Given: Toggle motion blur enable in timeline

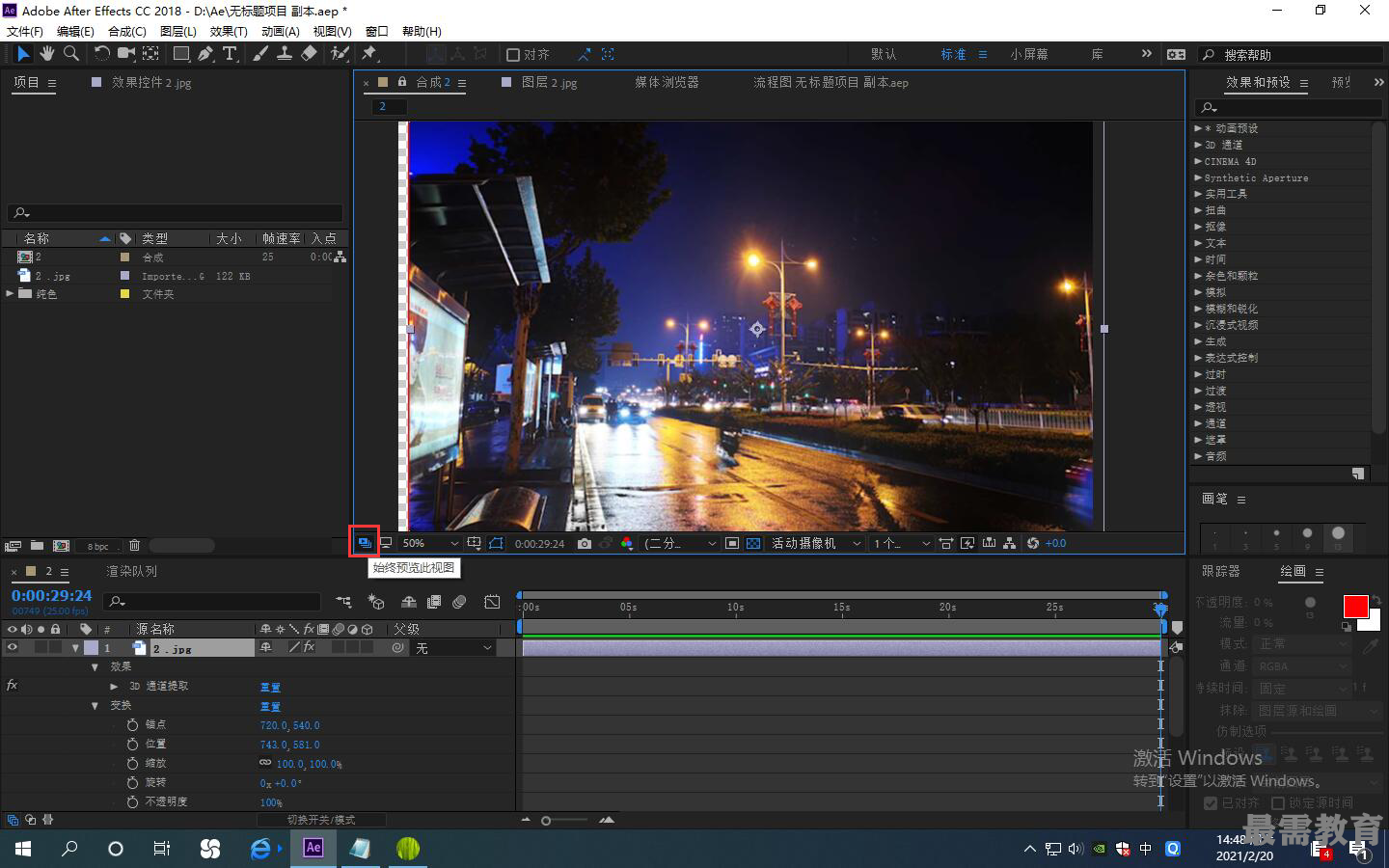Looking at the screenshot, I should point(459,602).
